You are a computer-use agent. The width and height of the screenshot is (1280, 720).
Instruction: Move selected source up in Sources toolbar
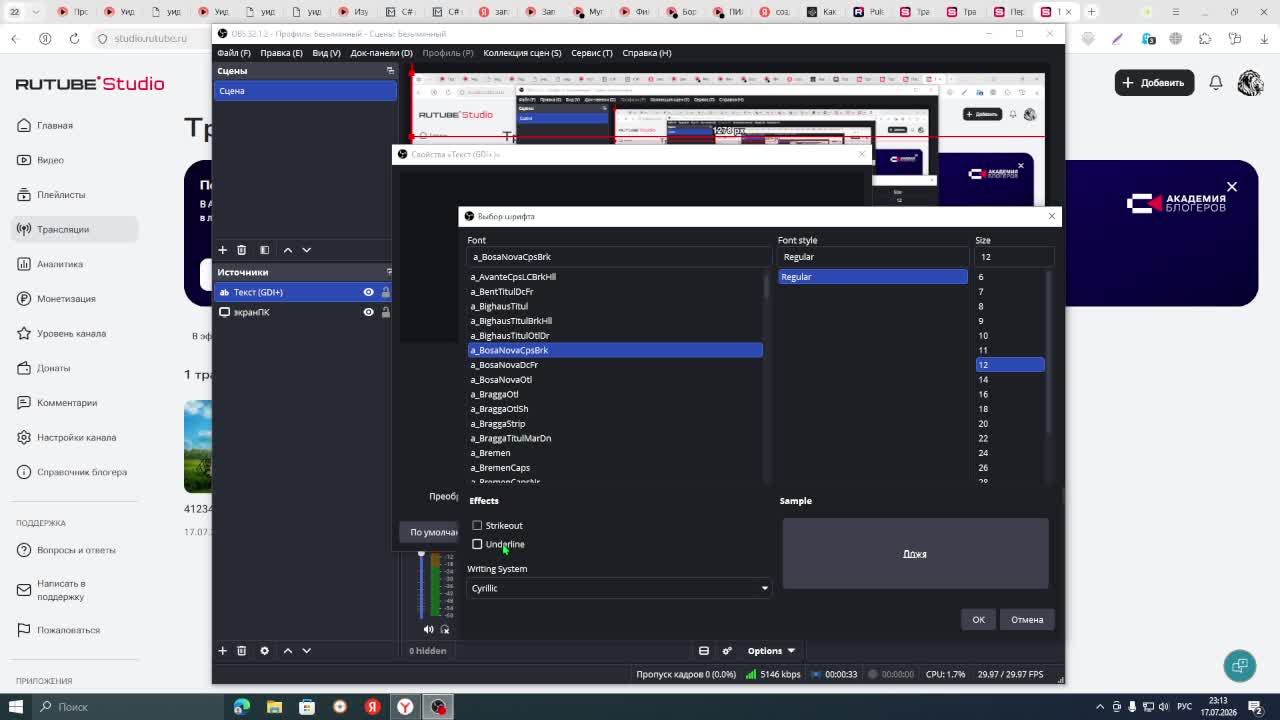click(x=287, y=651)
